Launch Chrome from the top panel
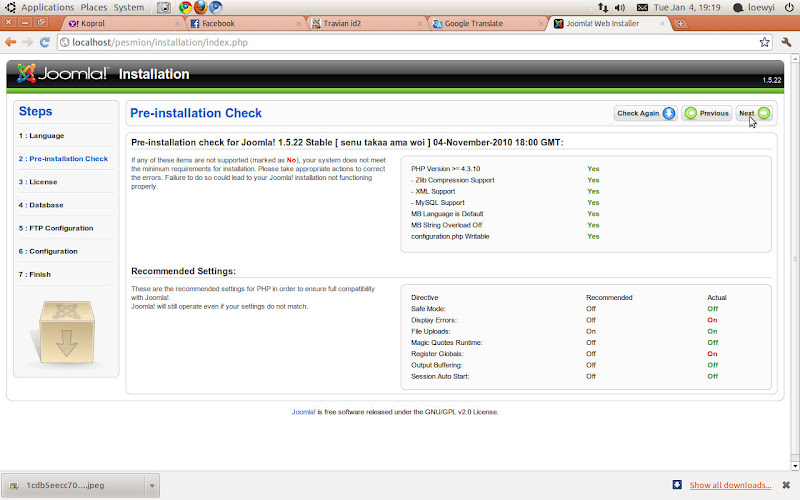The width and height of the screenshot is (800, 500). pyautogui.click(x=185, y=7)
